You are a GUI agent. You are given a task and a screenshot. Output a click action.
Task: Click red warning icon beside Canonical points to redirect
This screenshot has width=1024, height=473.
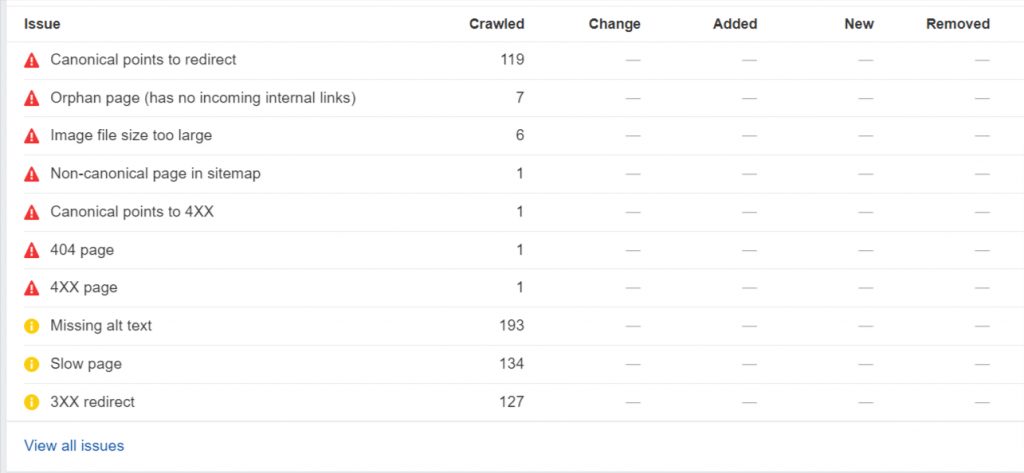tap(32, 60)
